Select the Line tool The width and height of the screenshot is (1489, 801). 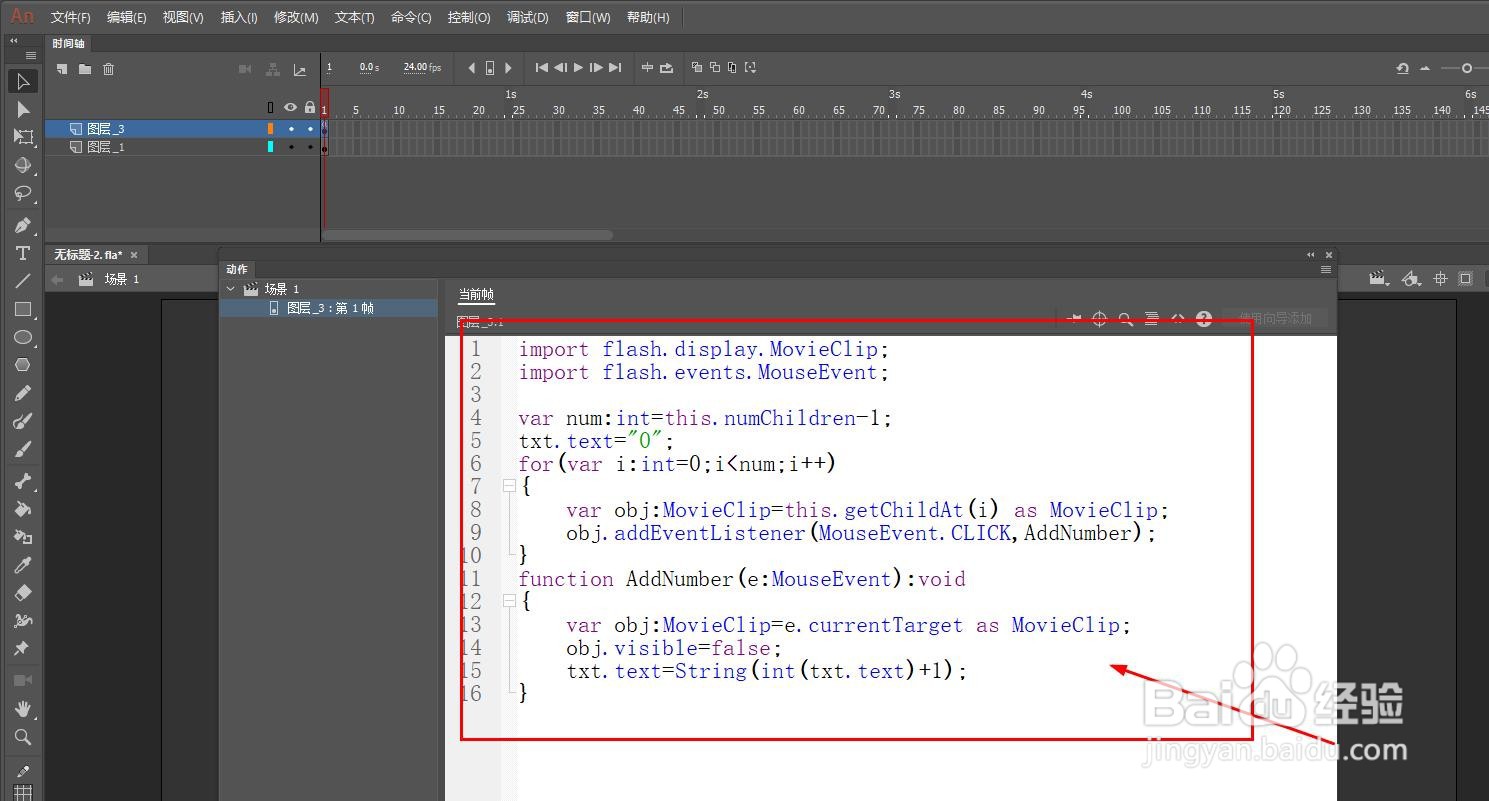tap(23, 281)
